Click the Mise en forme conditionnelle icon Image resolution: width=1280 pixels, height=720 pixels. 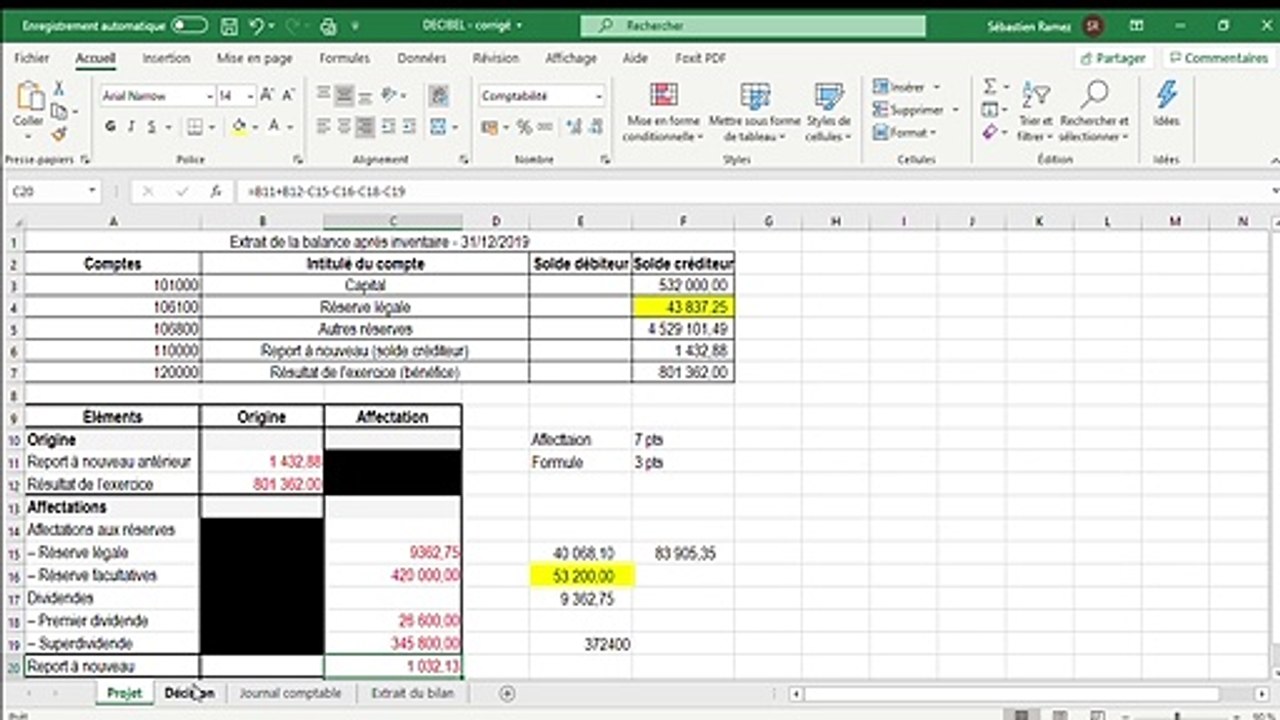(x=663, y=96)
